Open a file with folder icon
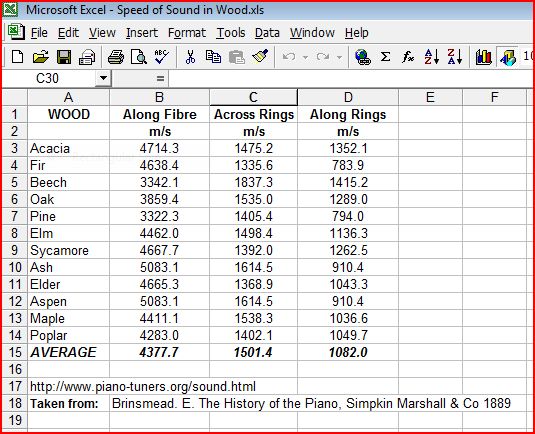Screen dimensions: 535x434 [x=41, y=57]
